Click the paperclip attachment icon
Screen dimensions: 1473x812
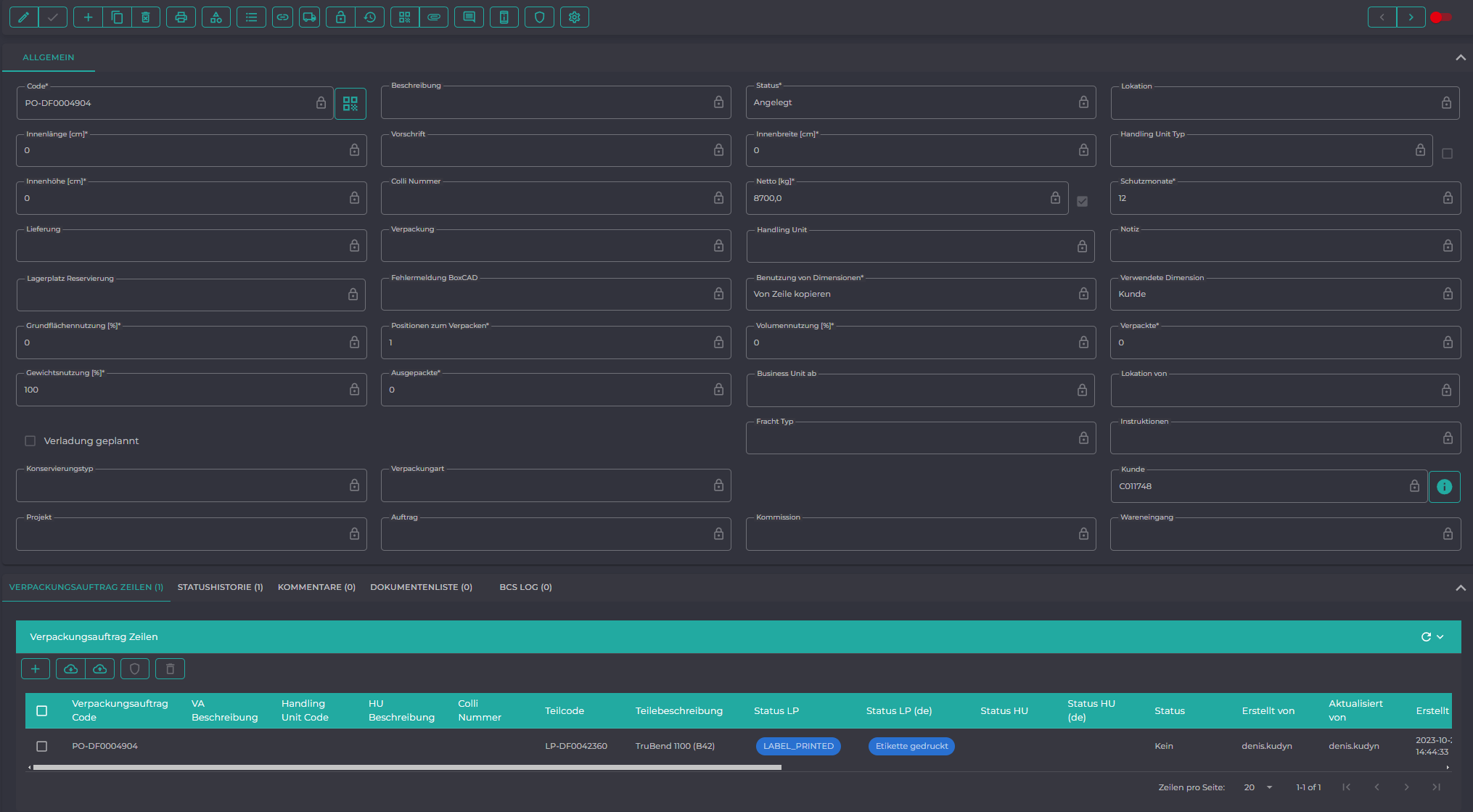click(434, 17)
